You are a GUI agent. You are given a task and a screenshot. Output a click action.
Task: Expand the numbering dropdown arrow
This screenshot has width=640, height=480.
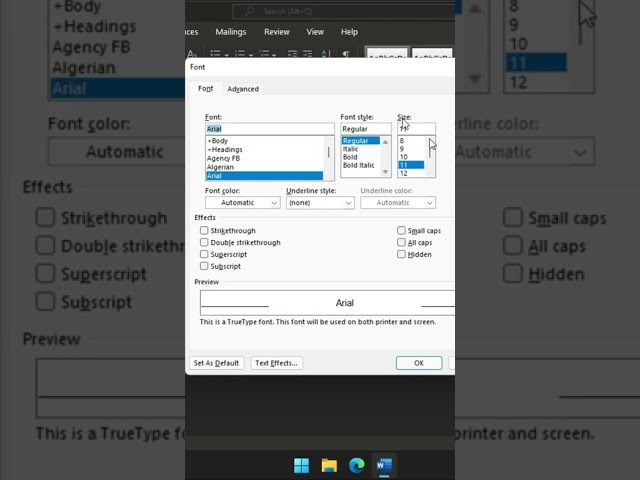pyautogui.click(x=251, y=55)
